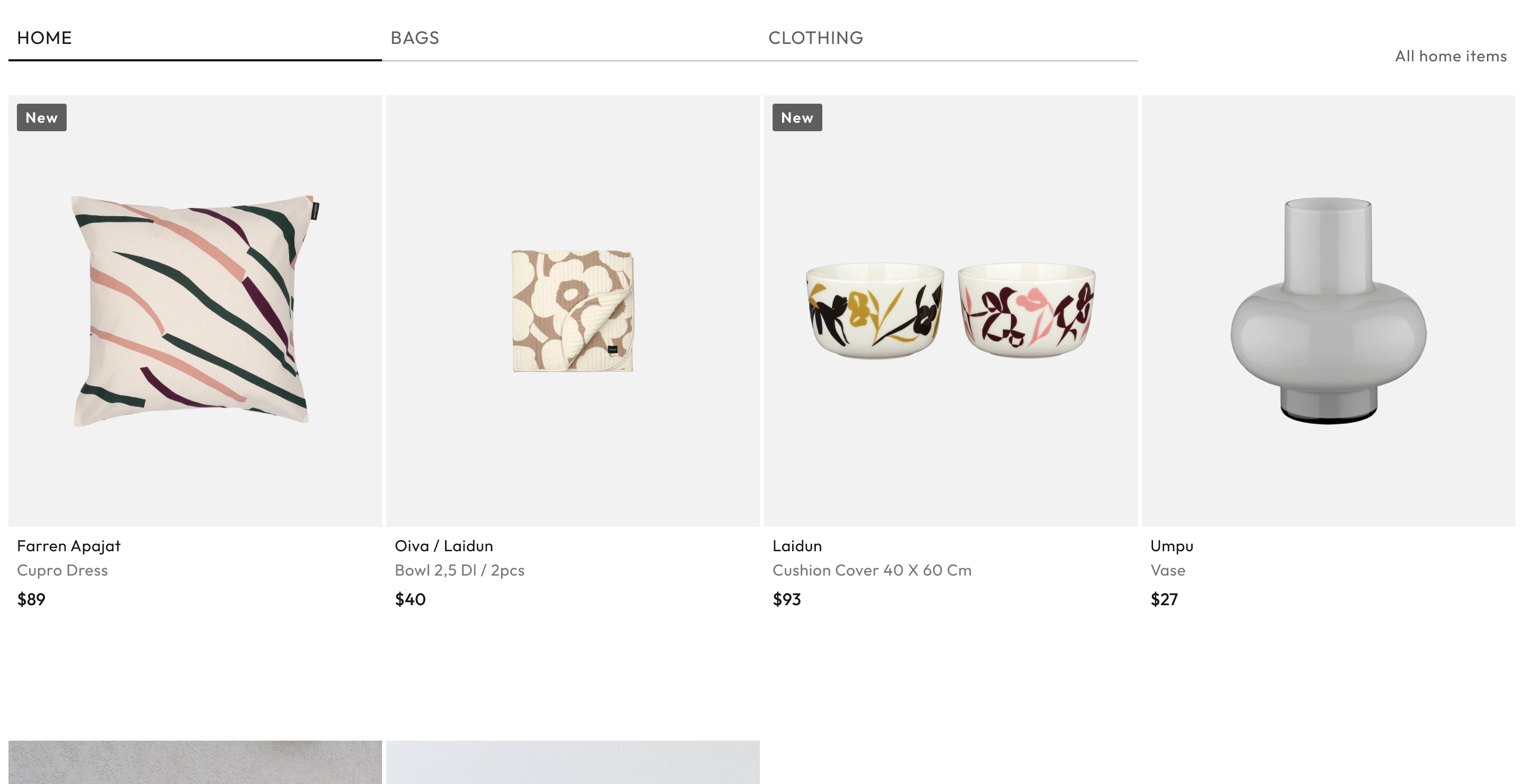
Task: Open the partially visible grey bottom-left product image
Action: point(195,762)
